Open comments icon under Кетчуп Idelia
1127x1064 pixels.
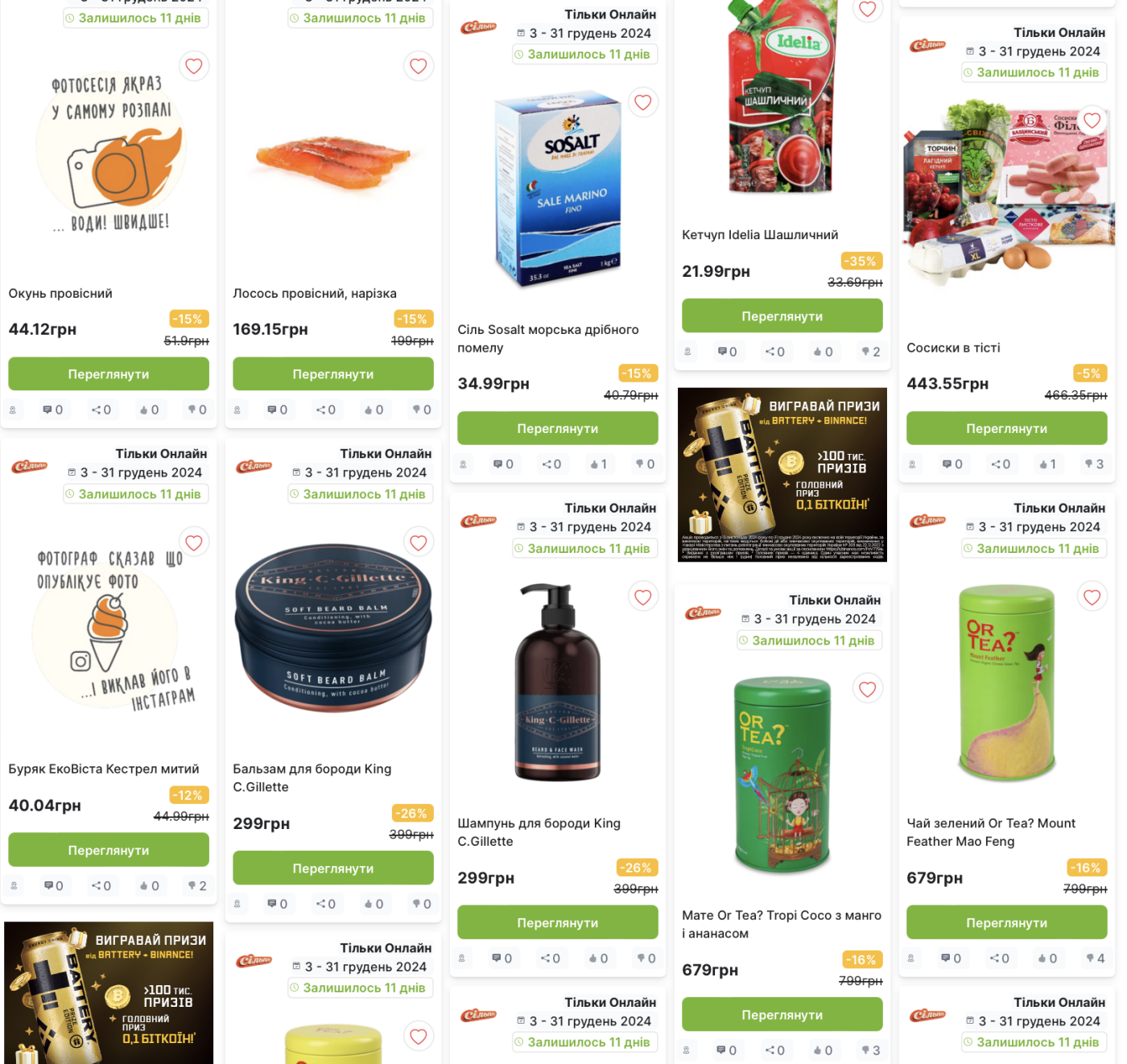pyautogui.click(x=728, y=352)
